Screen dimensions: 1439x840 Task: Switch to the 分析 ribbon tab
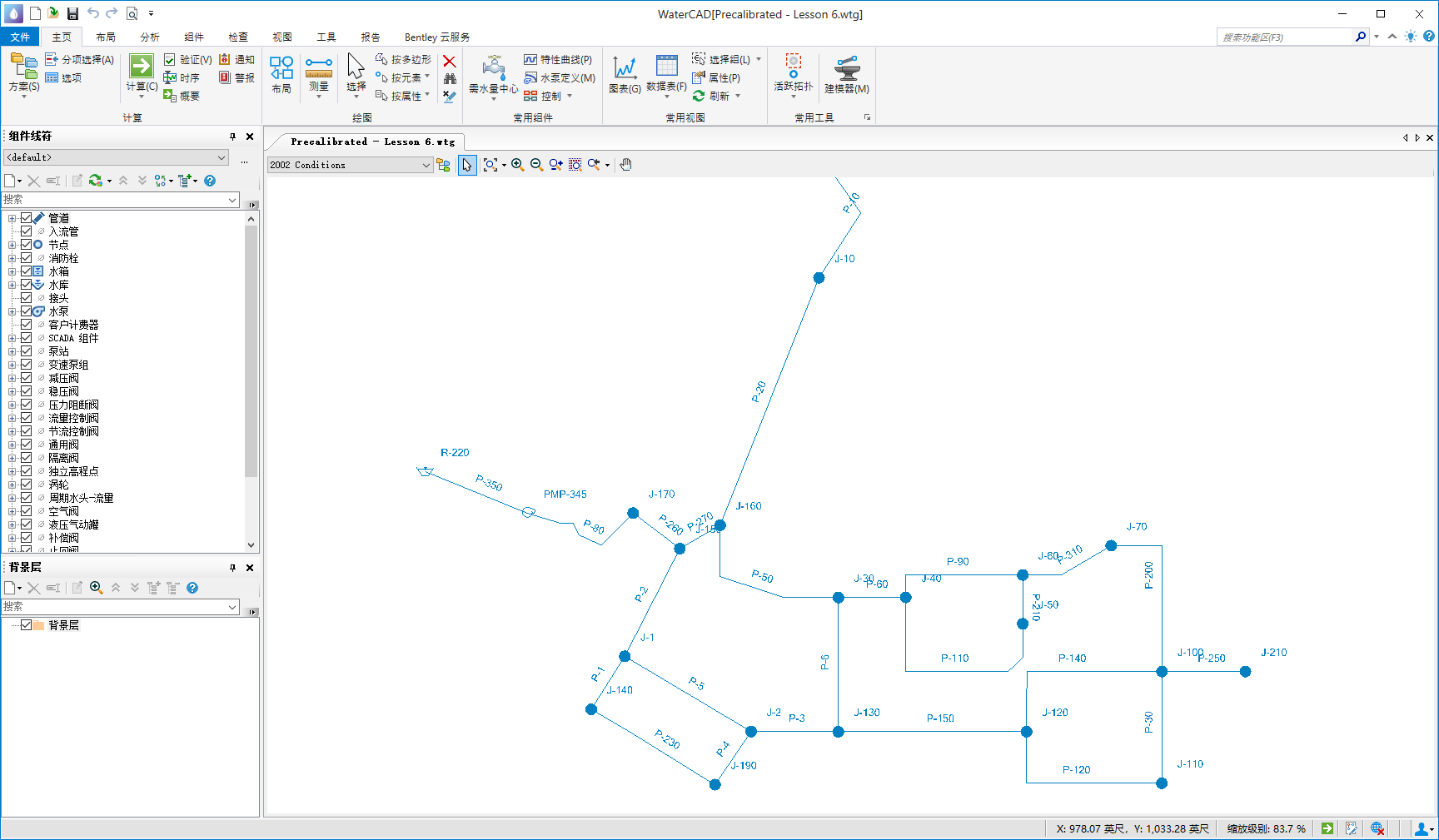[x=150, y=37]
